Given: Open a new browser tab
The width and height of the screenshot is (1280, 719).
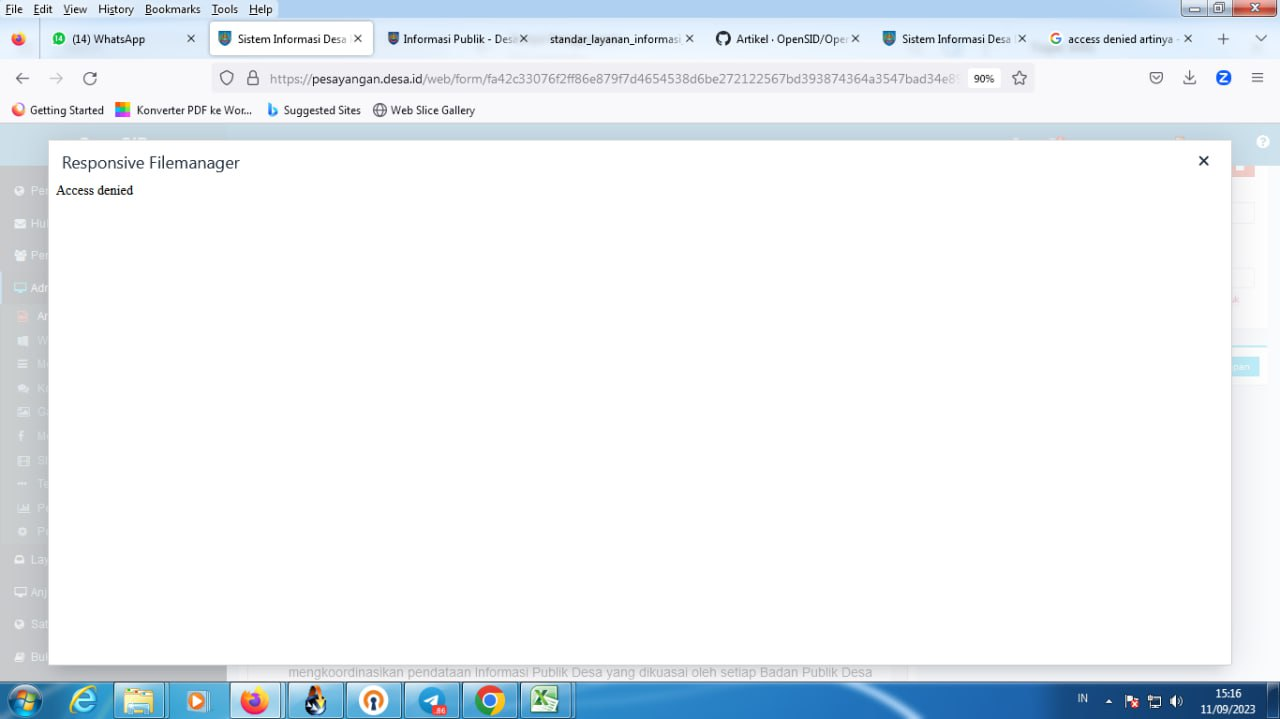Looking at the screenshot, I should [1223, 39].
